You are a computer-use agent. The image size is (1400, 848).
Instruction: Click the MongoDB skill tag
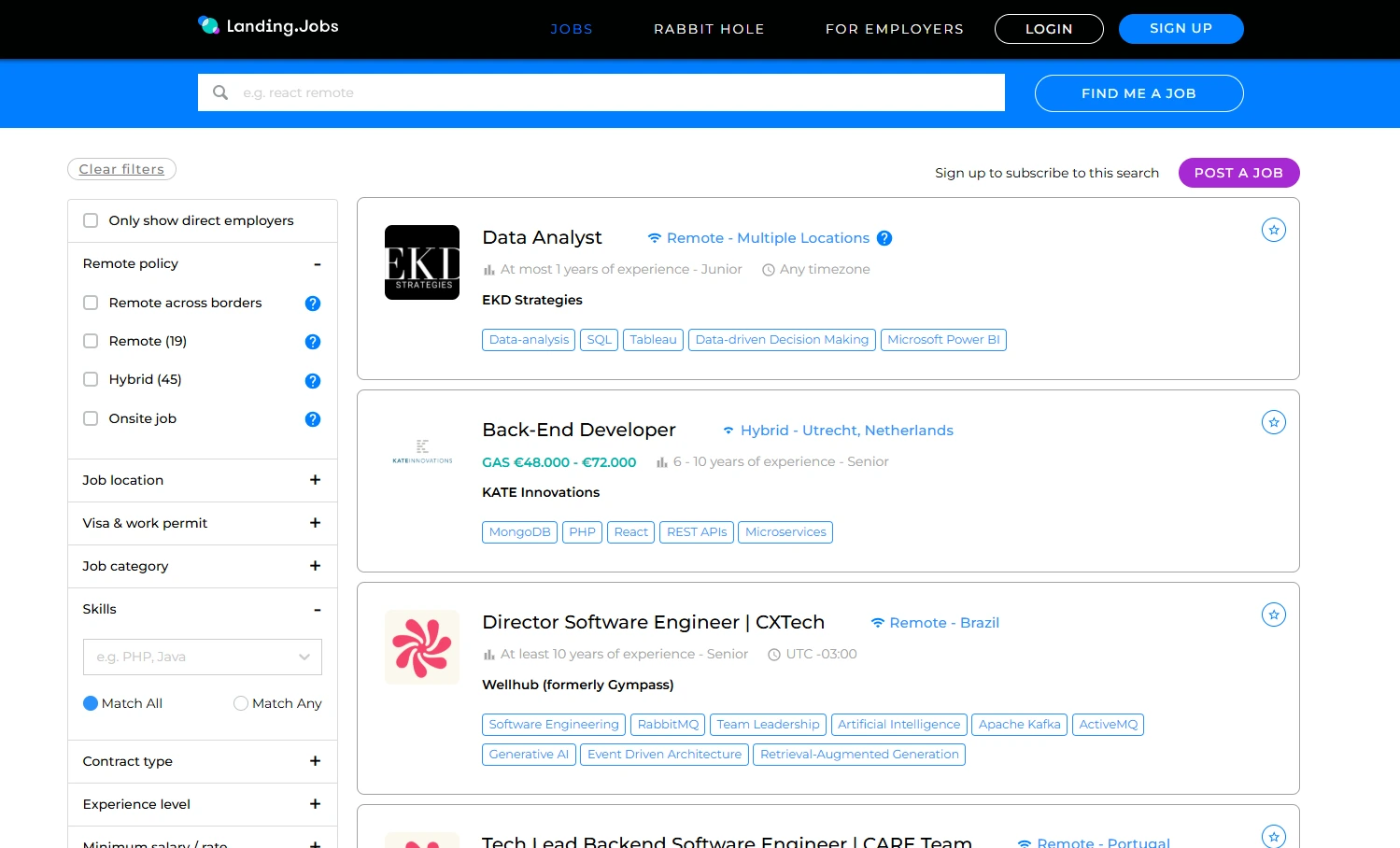click(x=519, y=532)
